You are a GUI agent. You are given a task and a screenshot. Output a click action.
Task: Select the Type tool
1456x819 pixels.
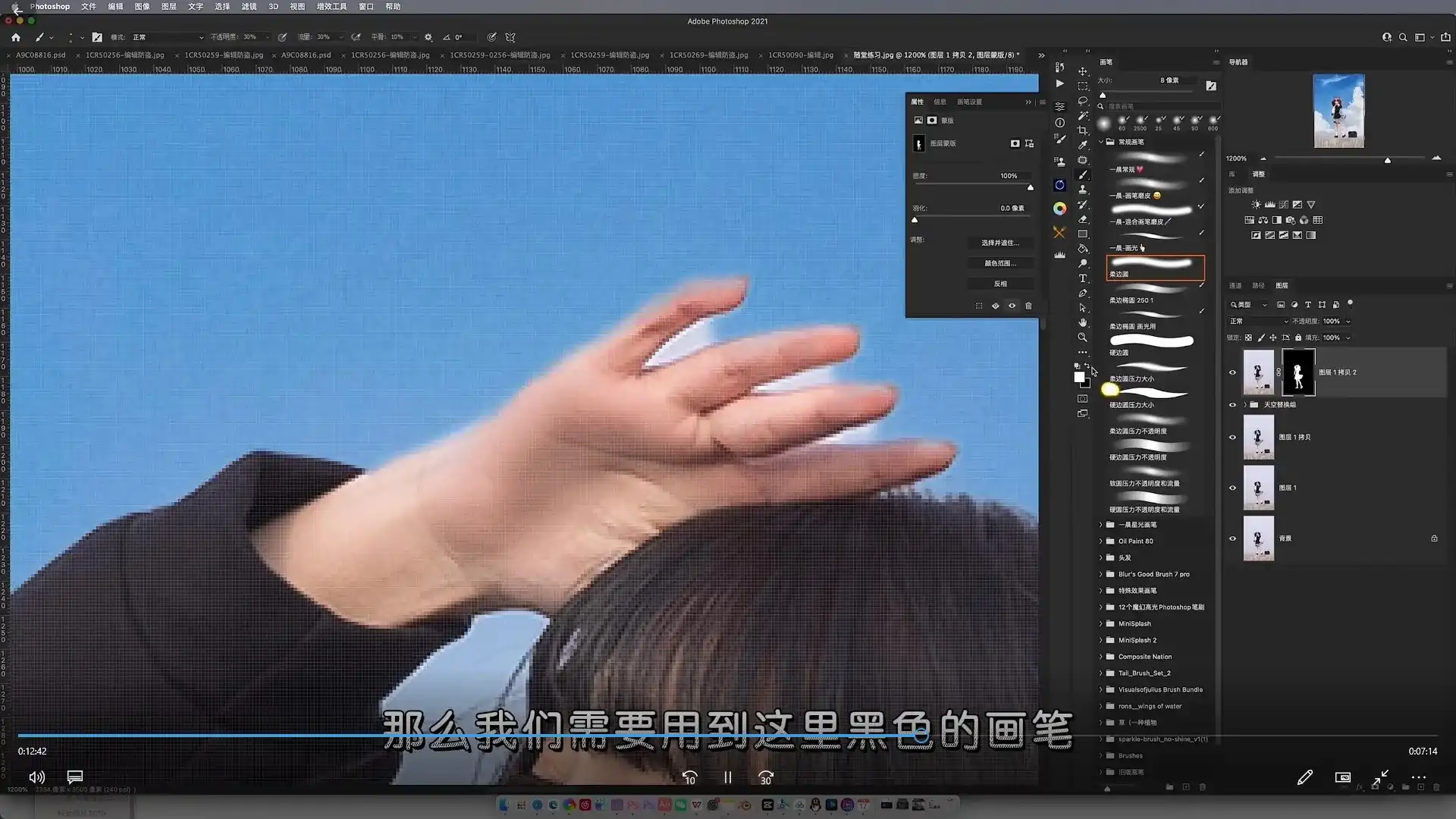(1083, 278)
